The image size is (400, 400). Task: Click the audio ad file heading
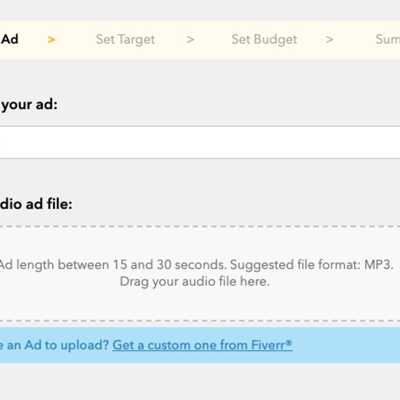point(36,204)
